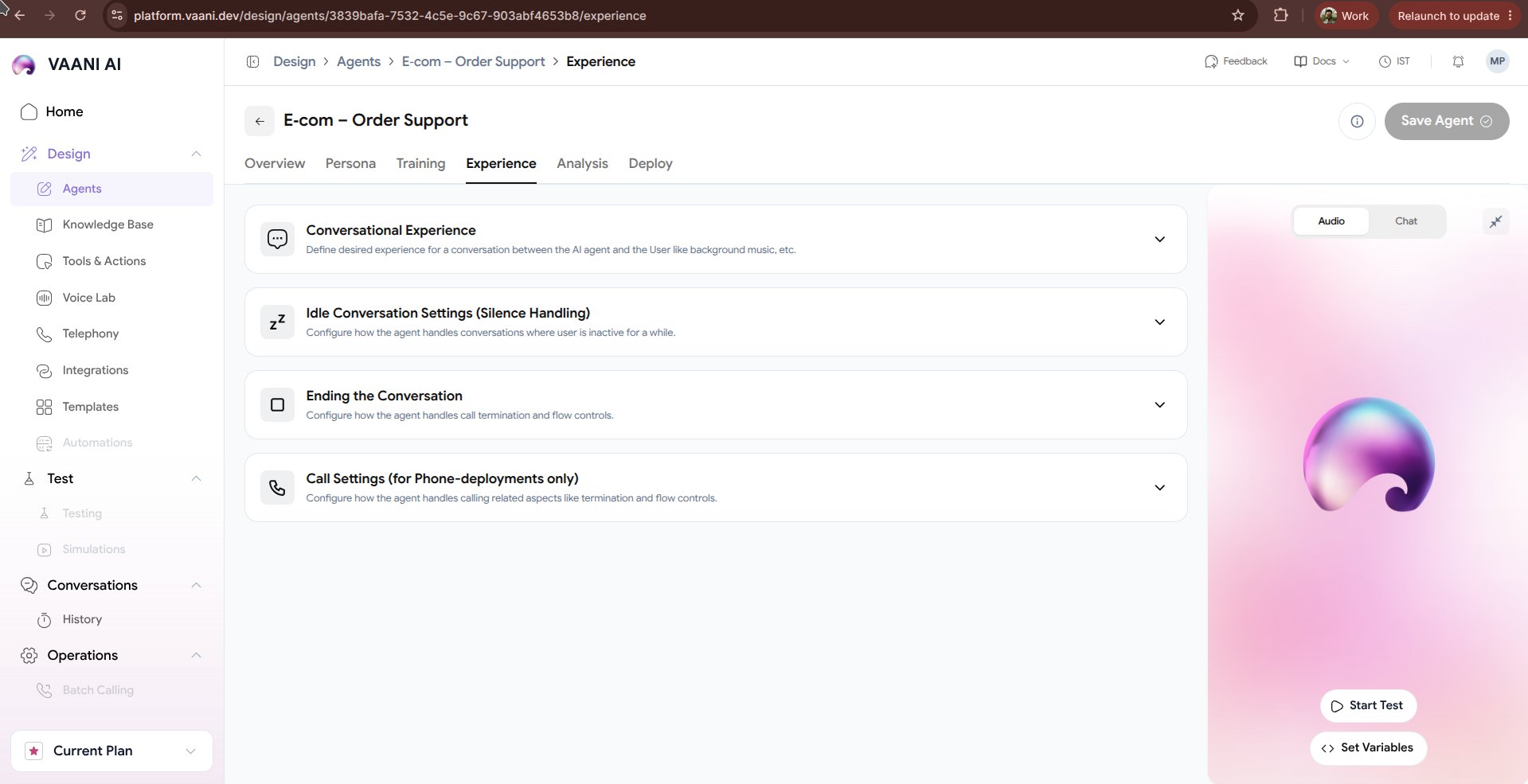Click the browser address bar URL
The width and height of the screenshot is (1528, 784).
[389, 16]
